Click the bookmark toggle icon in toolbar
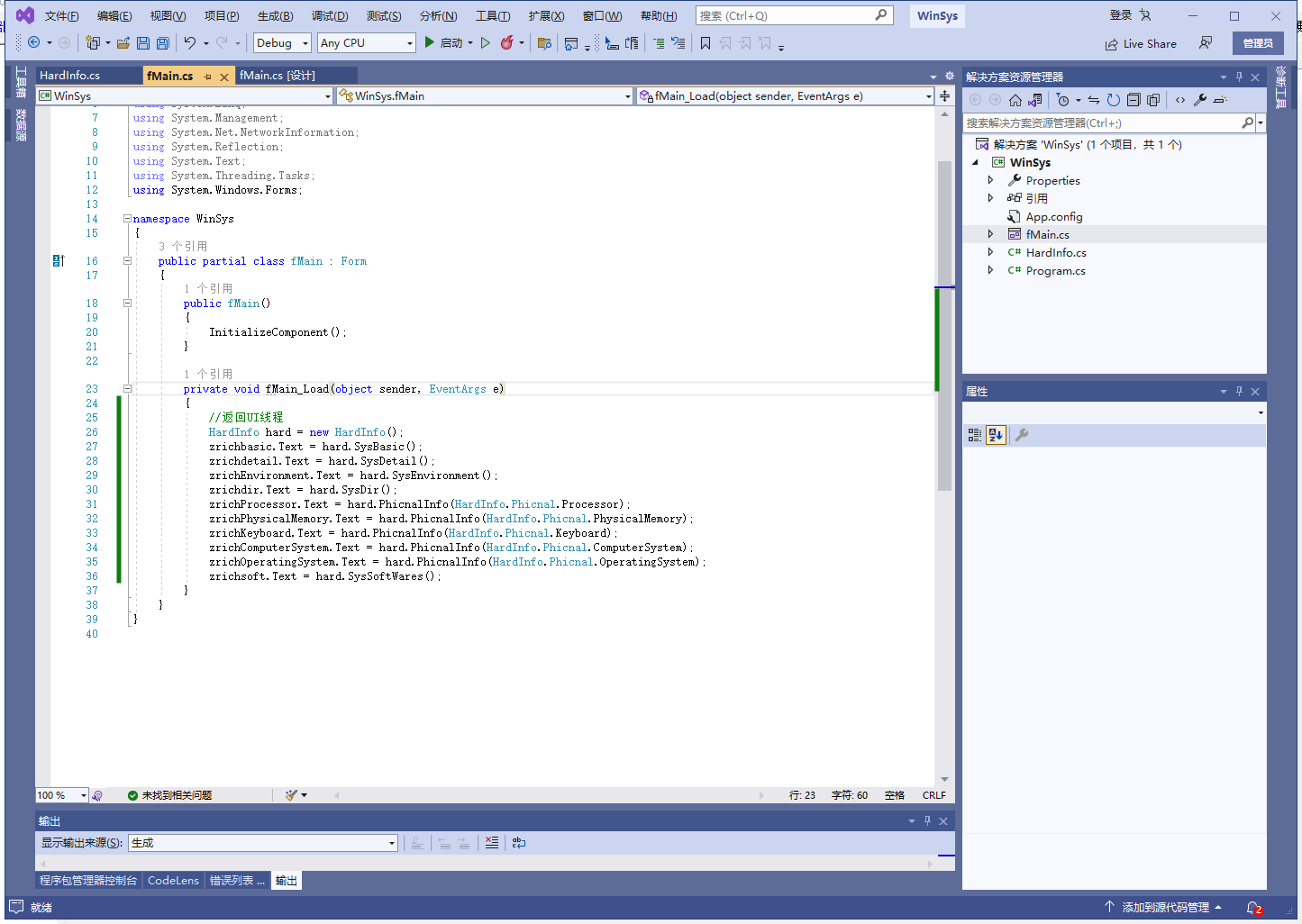 point(706,42)
